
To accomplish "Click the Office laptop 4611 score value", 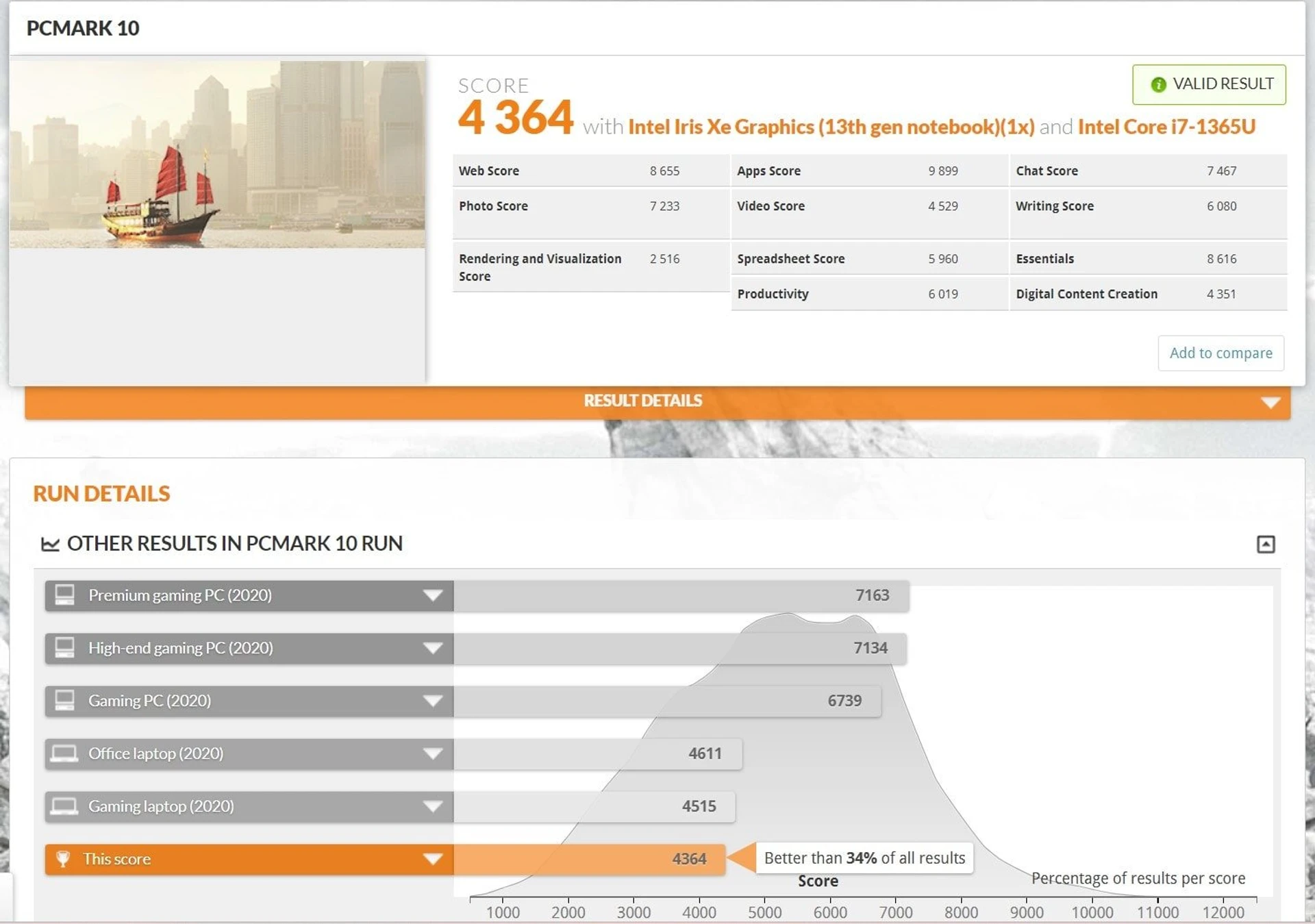I will (x=705, y=753).
